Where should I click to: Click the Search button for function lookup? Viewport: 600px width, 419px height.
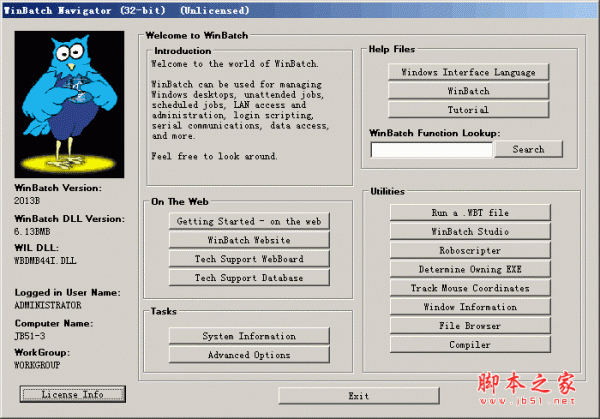coord(528,149)
